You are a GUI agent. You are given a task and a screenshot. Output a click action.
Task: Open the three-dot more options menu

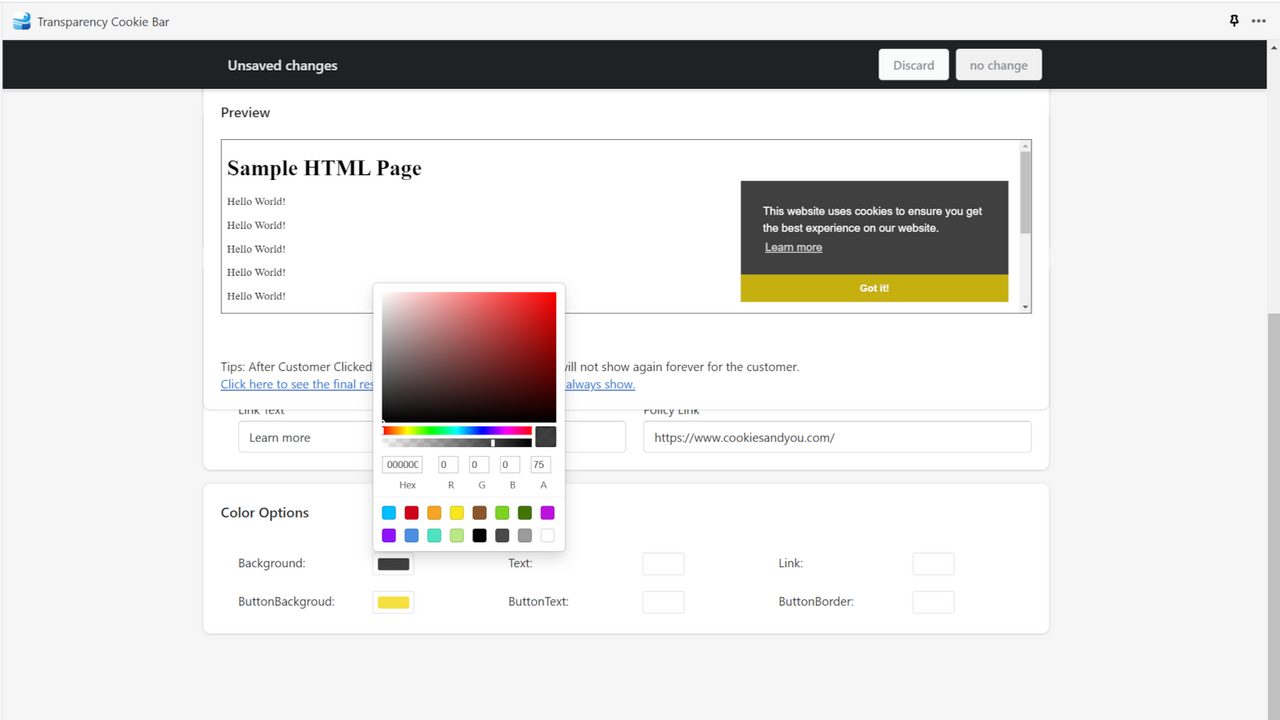[x=1258, y=21]
